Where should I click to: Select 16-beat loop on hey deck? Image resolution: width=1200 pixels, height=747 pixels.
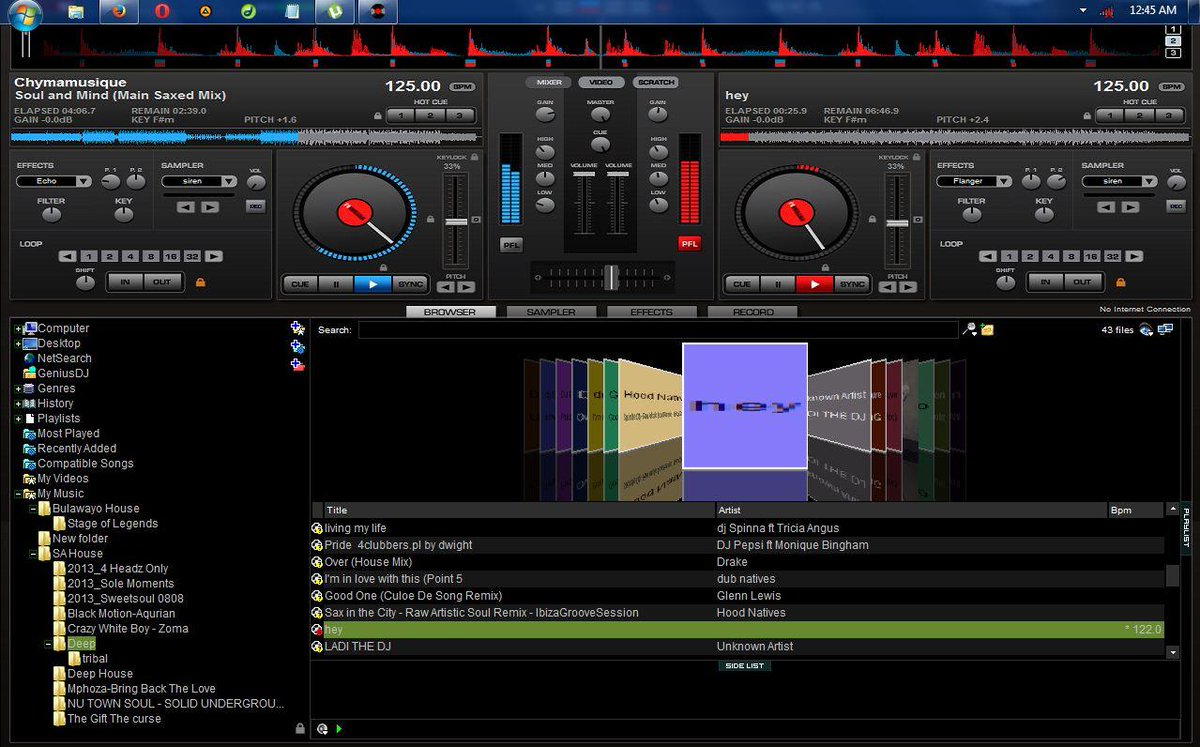pyautogui.click(x=1092, y=256)
